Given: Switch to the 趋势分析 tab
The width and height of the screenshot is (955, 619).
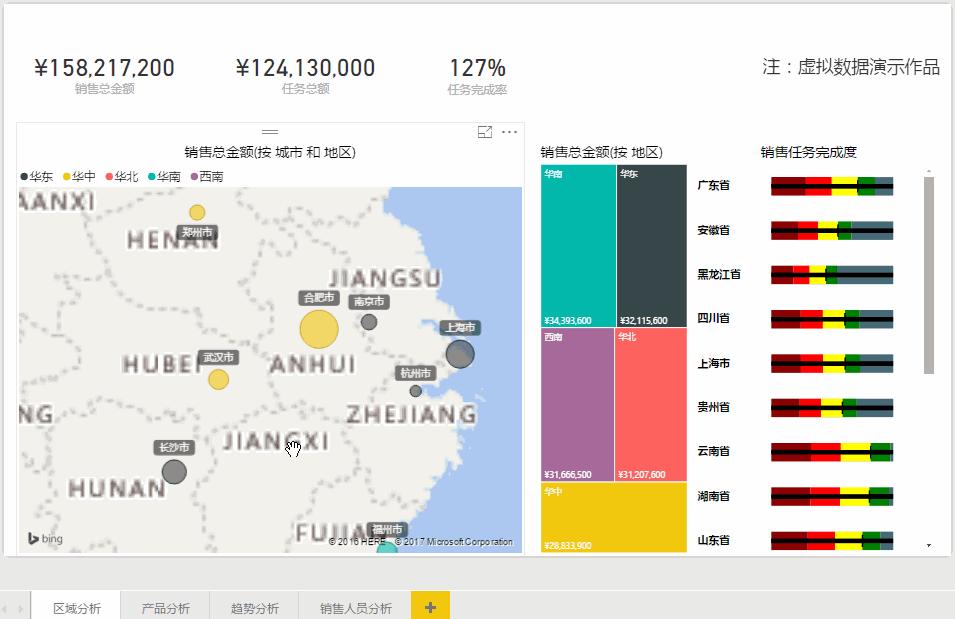Looking at the screenshot, I should [253, 605].
